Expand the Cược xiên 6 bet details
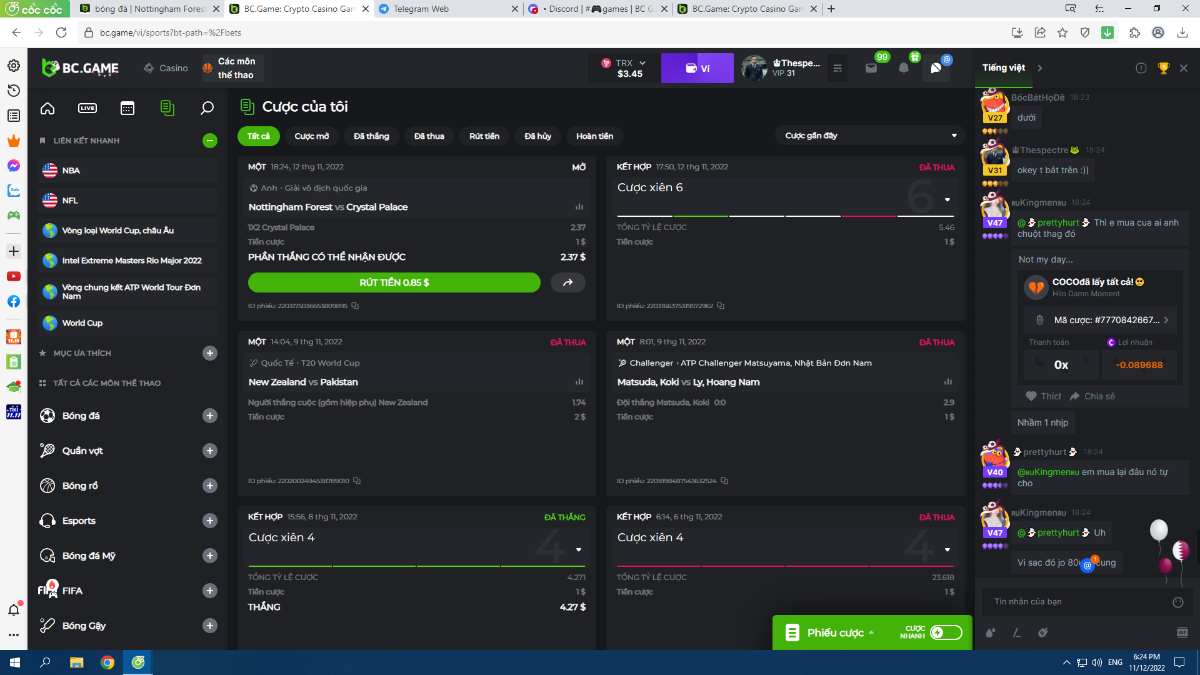The width and height of the screenshot is (1200, 675). coord(947,199)
